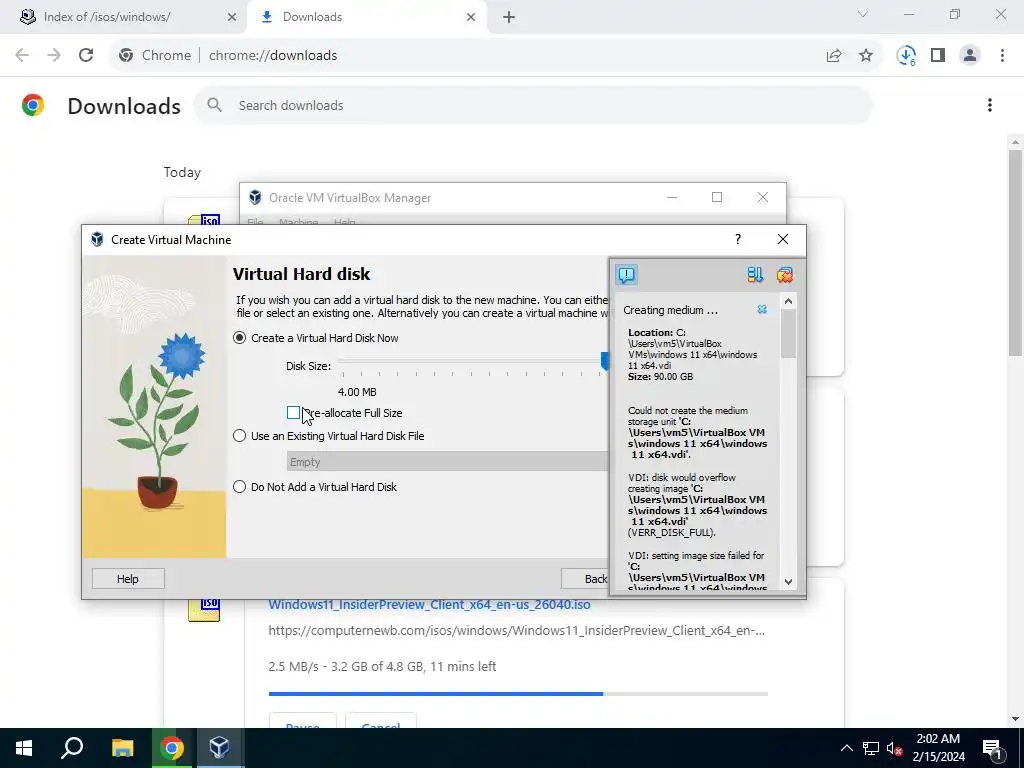Click the help question mark in Create Virtual Machine
Viewport: 1024px width, 768px height.
click(738, 239)
